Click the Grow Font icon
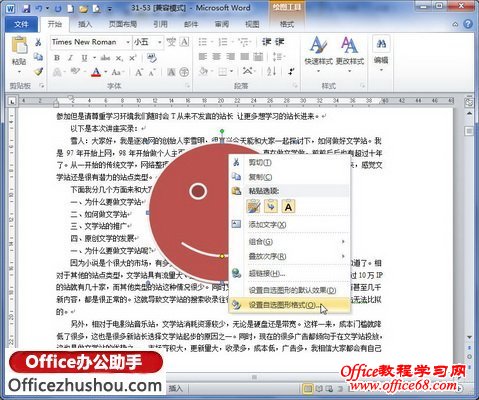Viewport: 479px width, 400px height. tap(139, 72)
